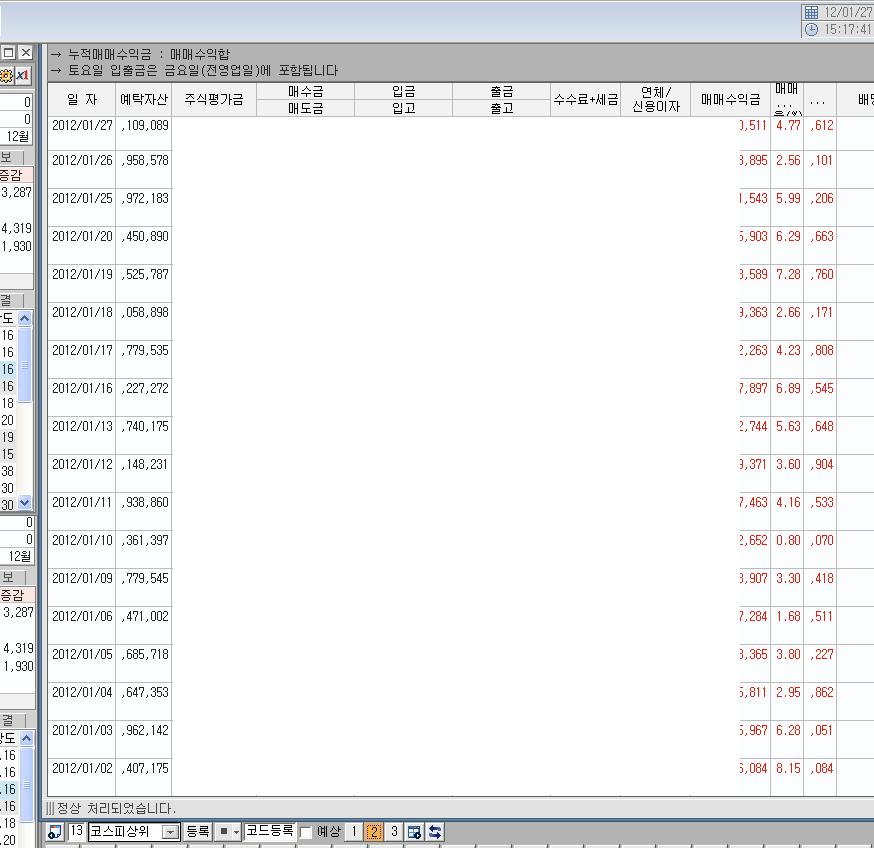The width and height of the screenshot is (874, 848).
Task: Click the clock icon next to 15:17:41
Action: (812, 29)
